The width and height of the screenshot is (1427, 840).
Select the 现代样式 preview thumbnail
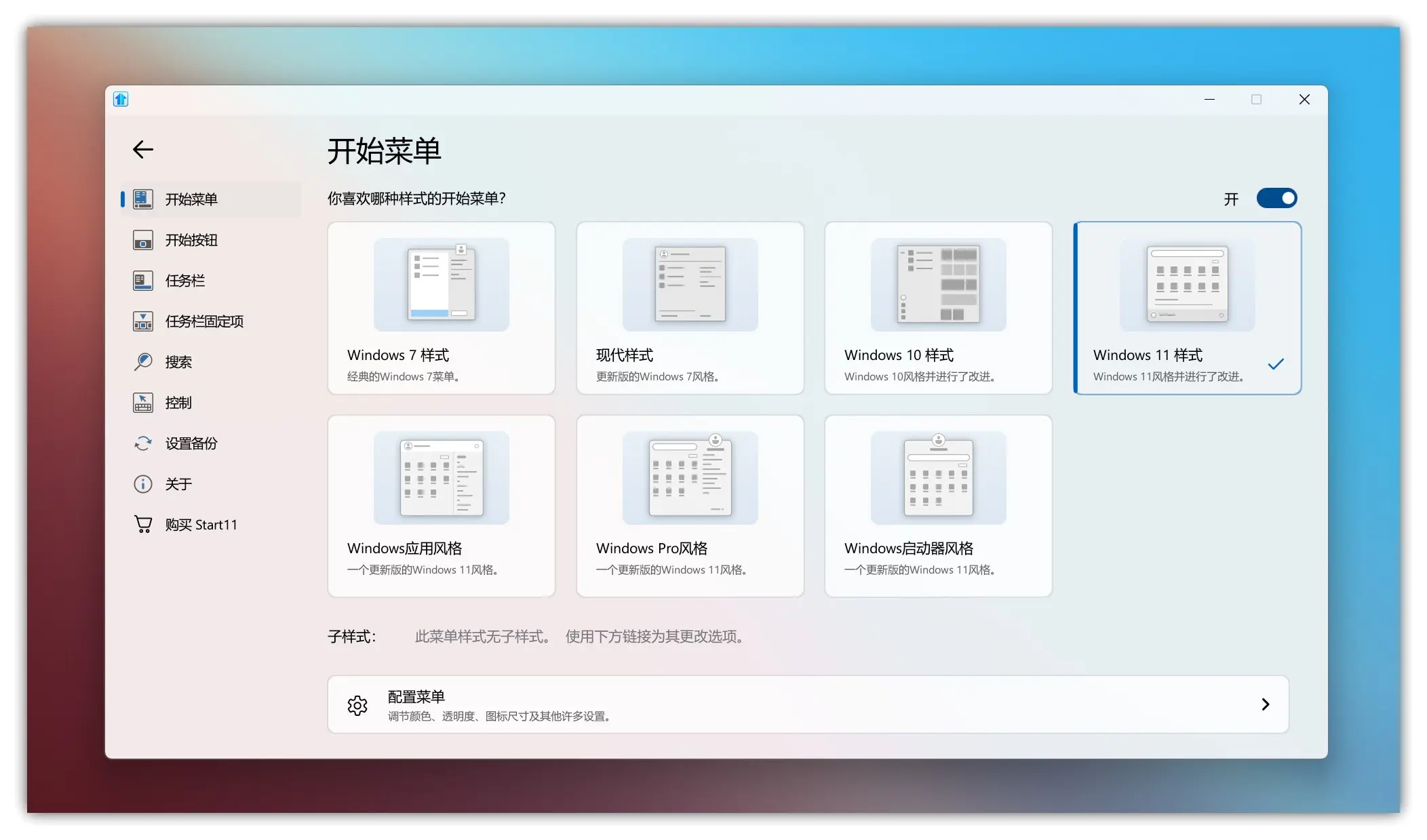pyautogui.click(x=690, y=284)
